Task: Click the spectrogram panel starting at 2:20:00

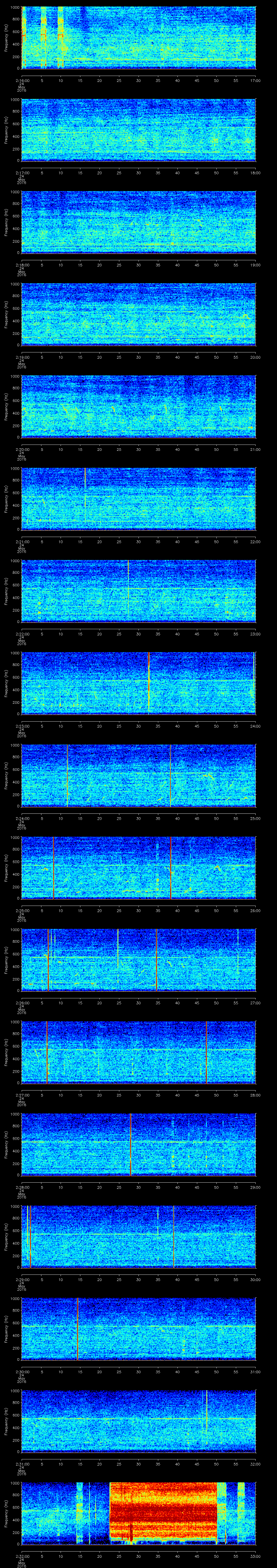Action: click(139, 407)
